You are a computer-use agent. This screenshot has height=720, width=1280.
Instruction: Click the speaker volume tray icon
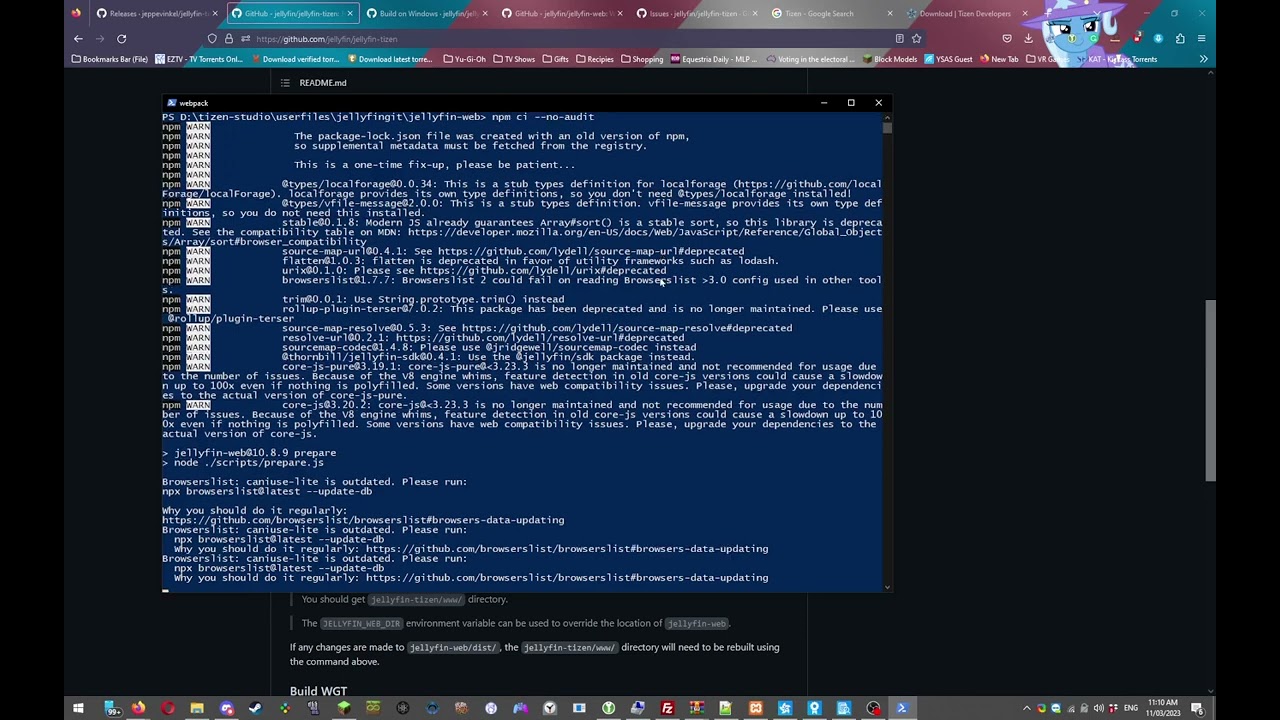1098,709
